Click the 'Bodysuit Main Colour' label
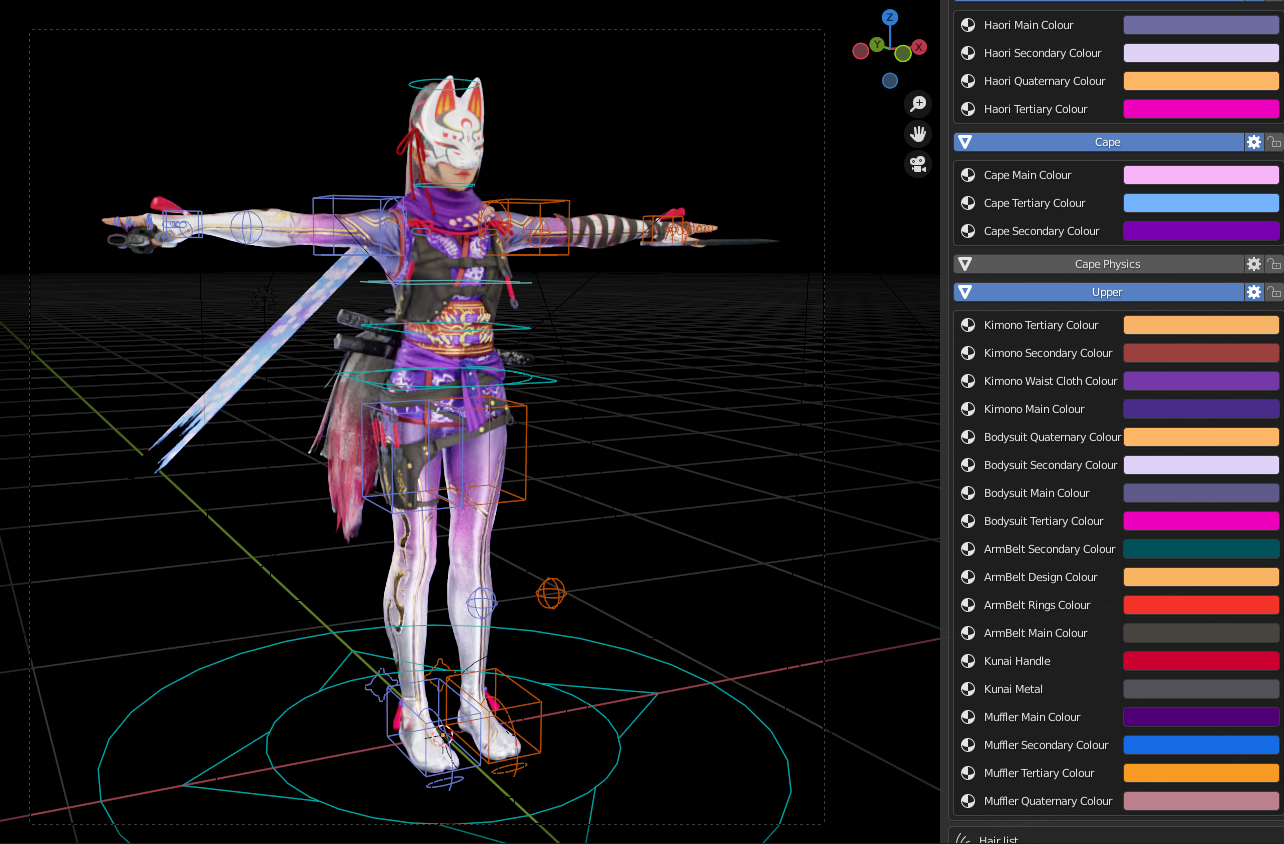1284x844 pixels. point(1036,493)
